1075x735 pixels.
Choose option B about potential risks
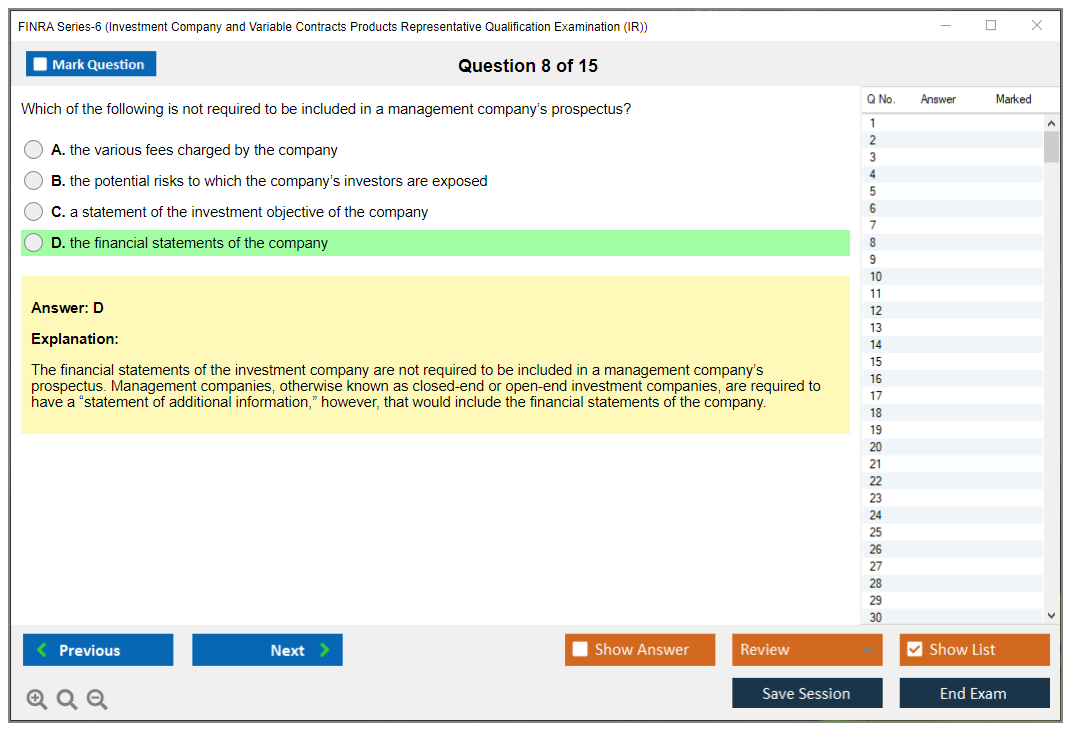click(34, 181)
